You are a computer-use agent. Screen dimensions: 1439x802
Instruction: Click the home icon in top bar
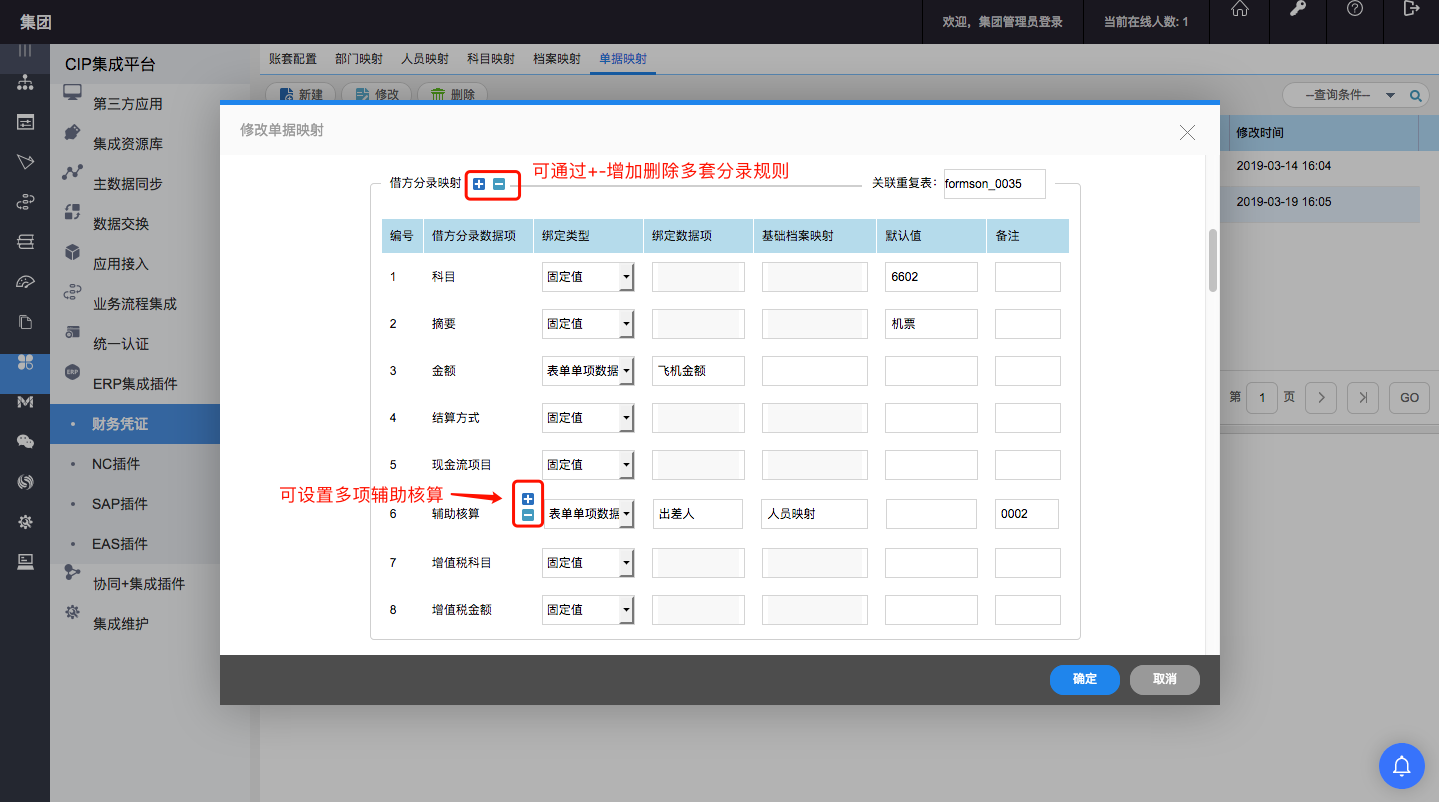click(x=1239, y=9)
